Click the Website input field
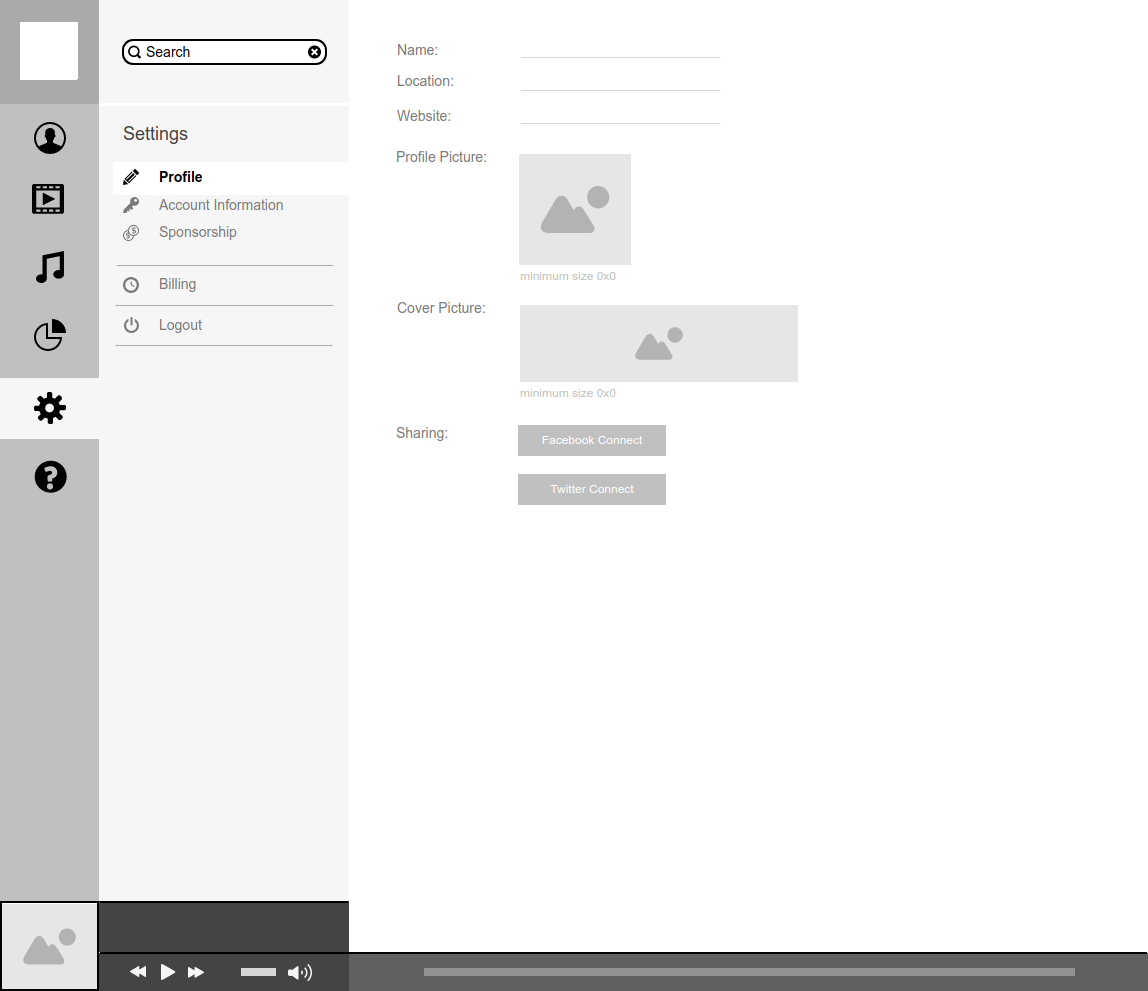Image resolution: width=1148 pixels, height=991 pixels. tap(621, 115)
